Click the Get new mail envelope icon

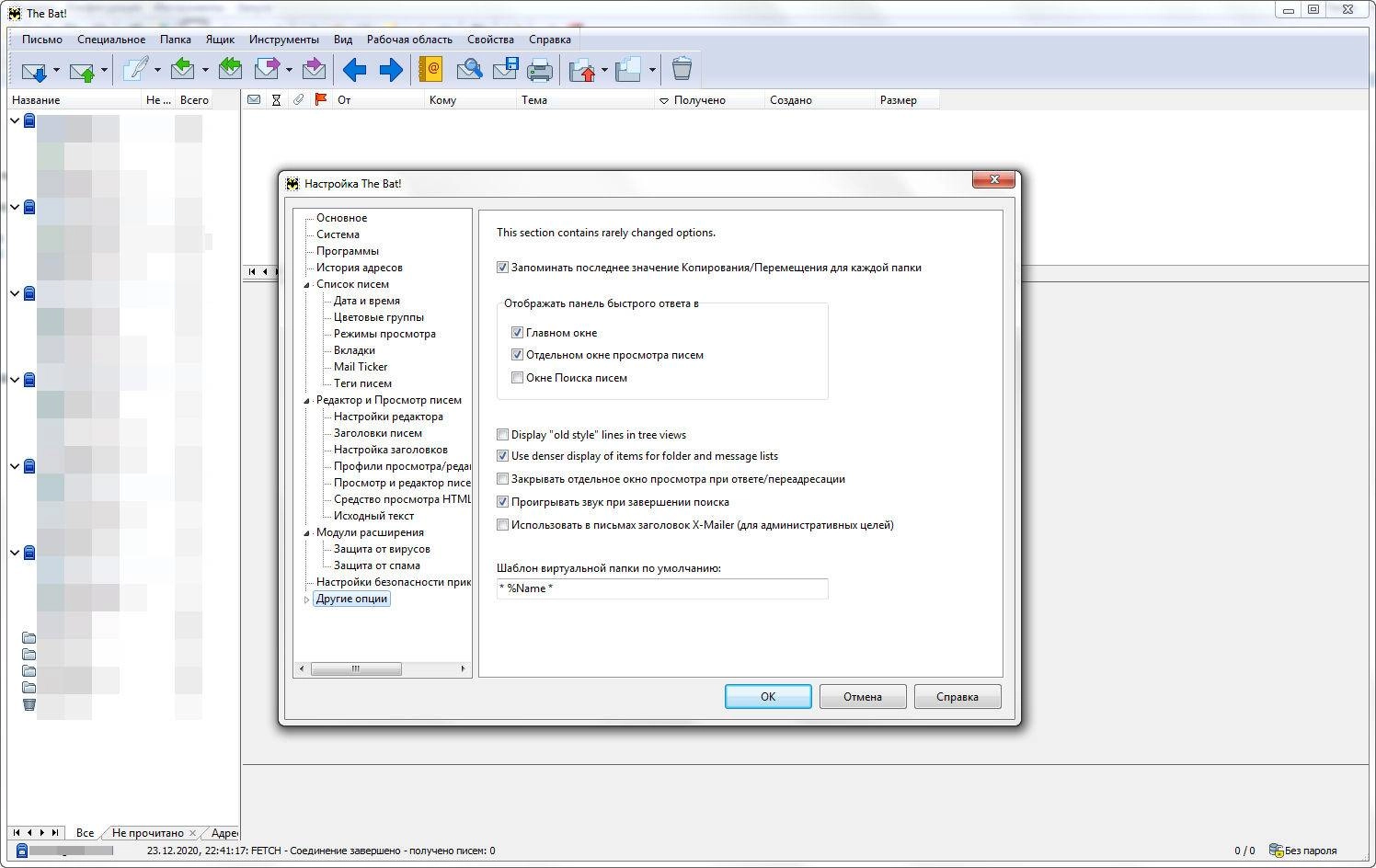[x=34, y=70]
